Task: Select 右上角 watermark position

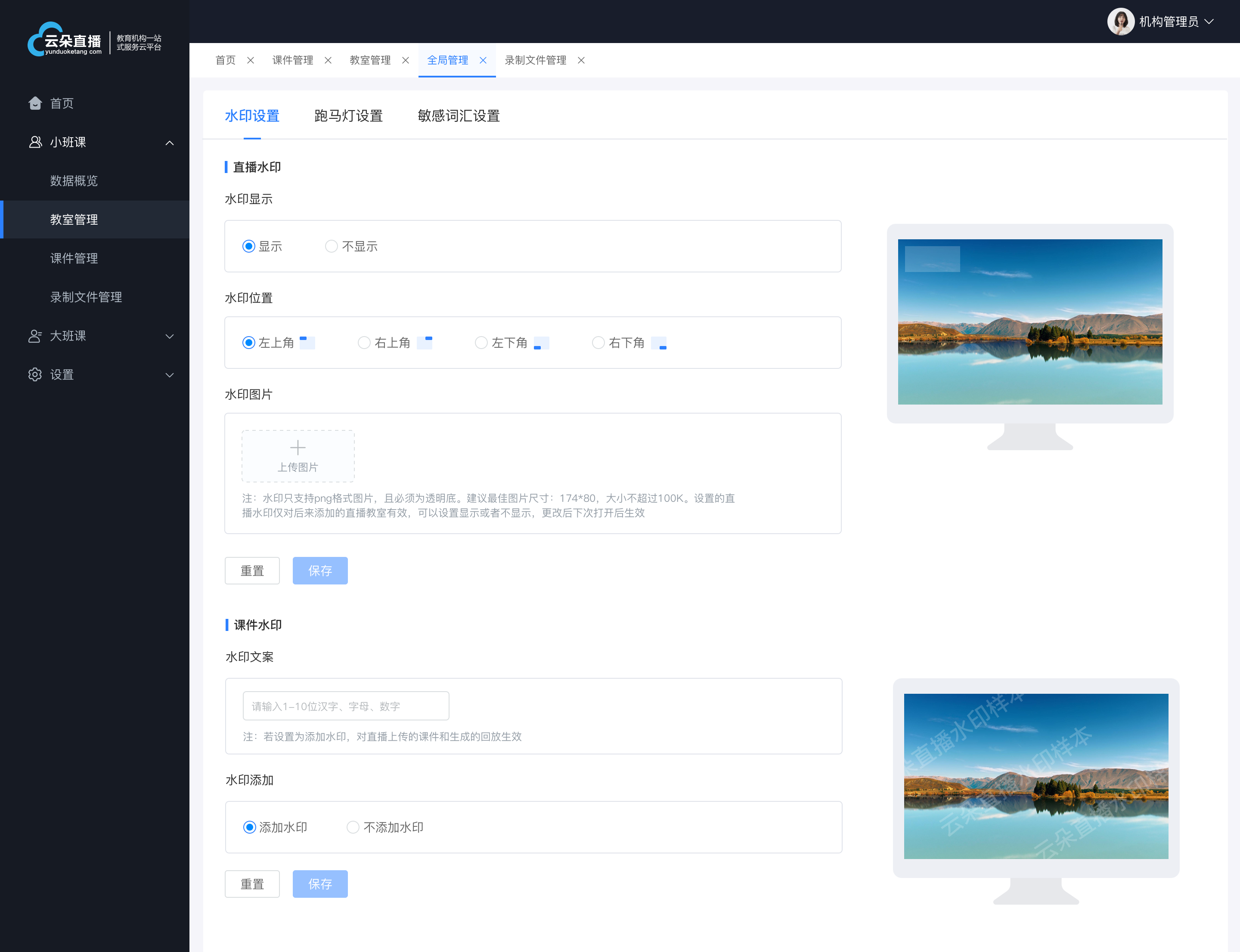Action: coord(364,343)
